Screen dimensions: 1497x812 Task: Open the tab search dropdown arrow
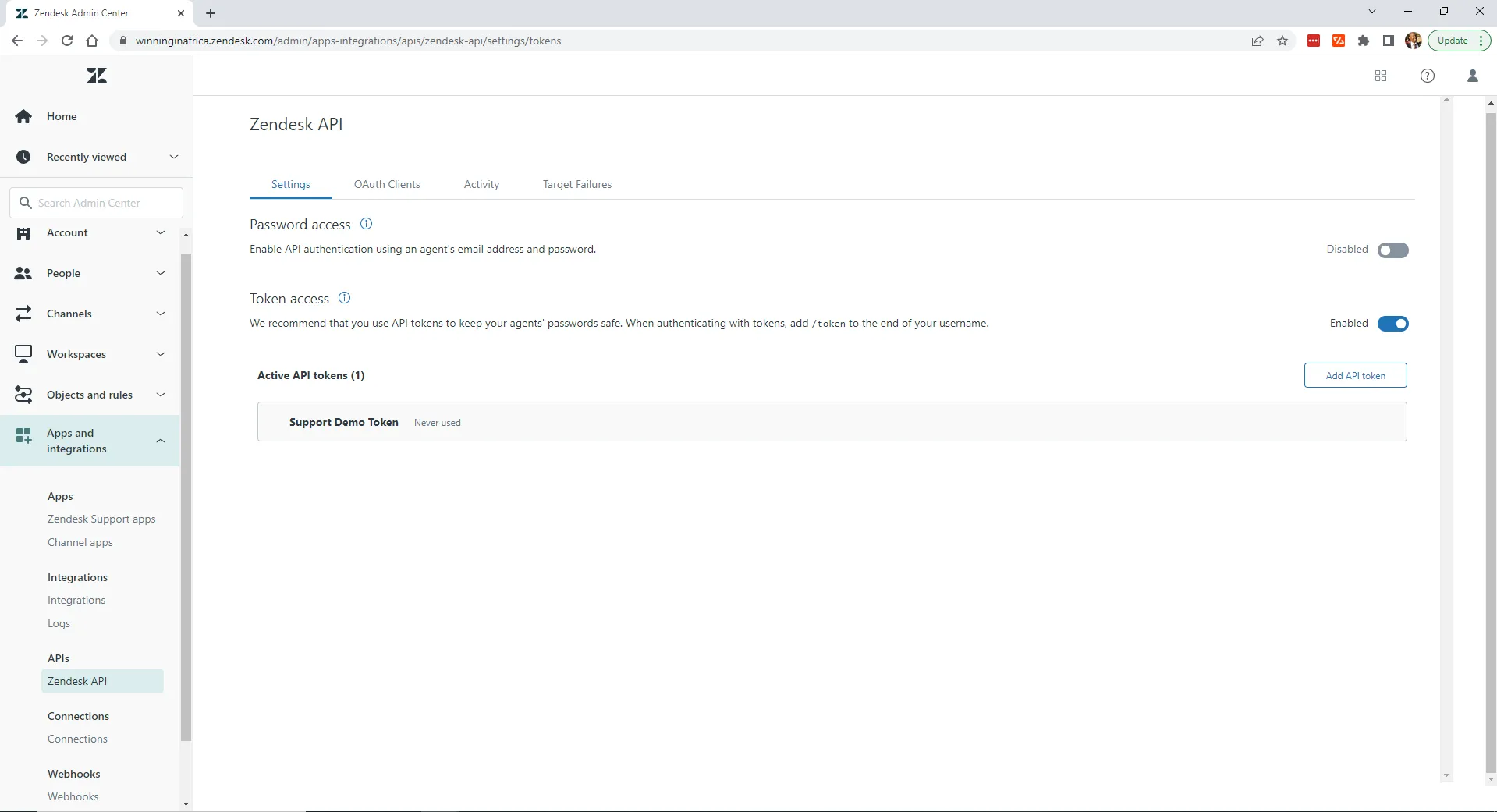click(1372, 12)
